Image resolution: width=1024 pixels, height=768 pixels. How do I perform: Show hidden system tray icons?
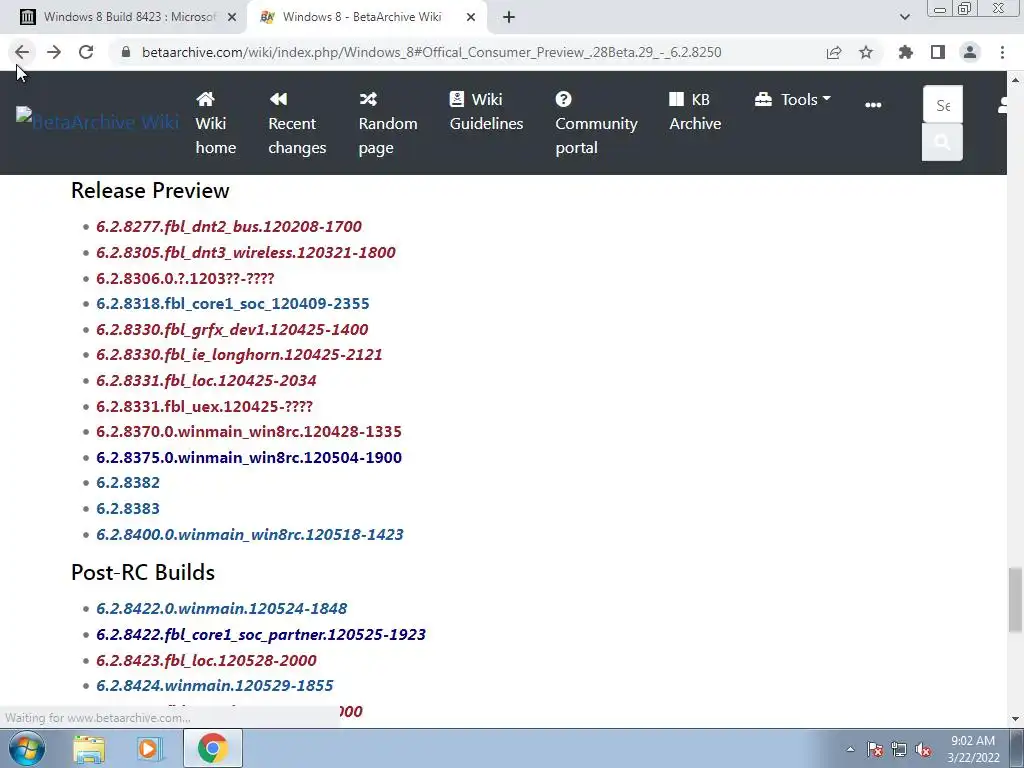pos(850,749)
